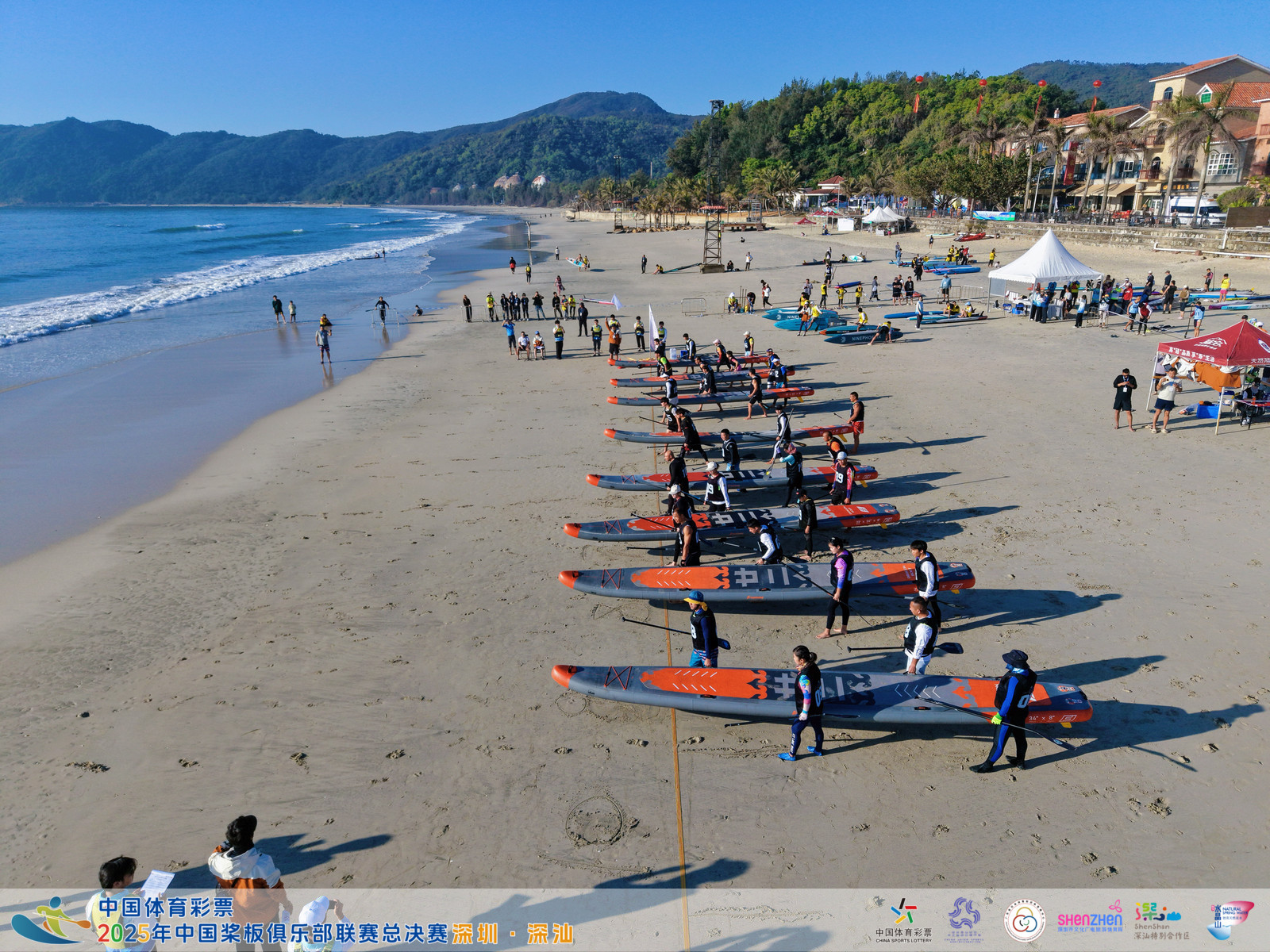Click the white van parked by road

pyautogui.click(x=1198, y=211)
